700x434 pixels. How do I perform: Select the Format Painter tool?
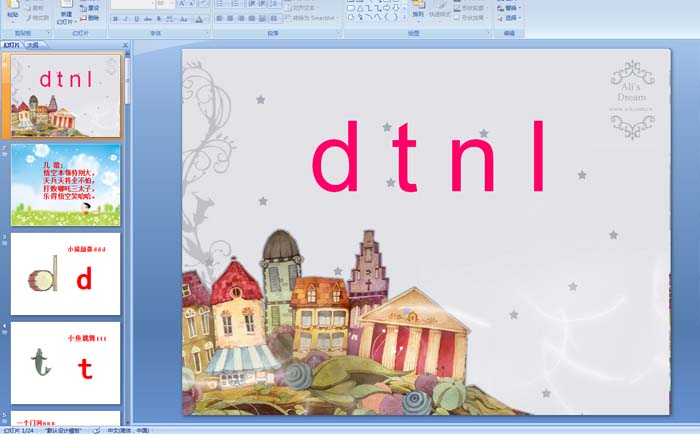[38, 18]
